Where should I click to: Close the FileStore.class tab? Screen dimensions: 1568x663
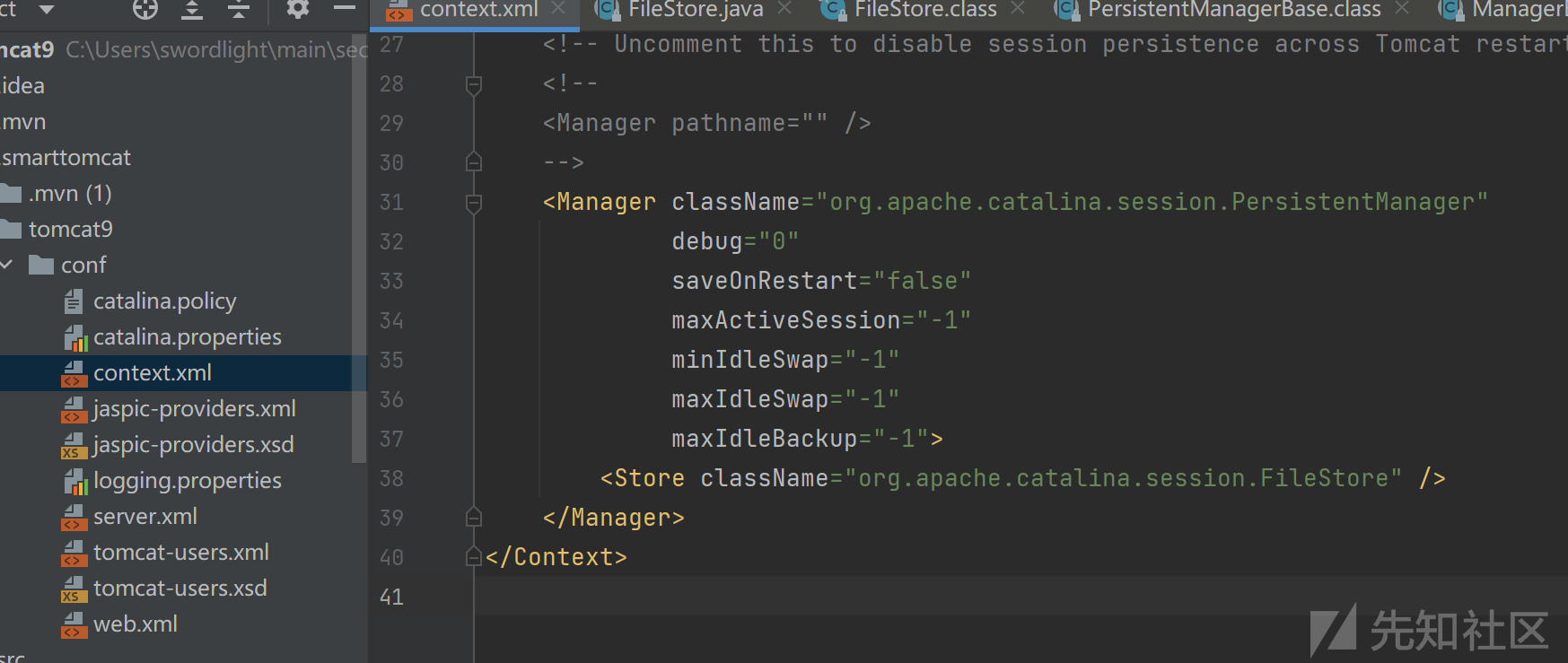tap(1018, 9)
